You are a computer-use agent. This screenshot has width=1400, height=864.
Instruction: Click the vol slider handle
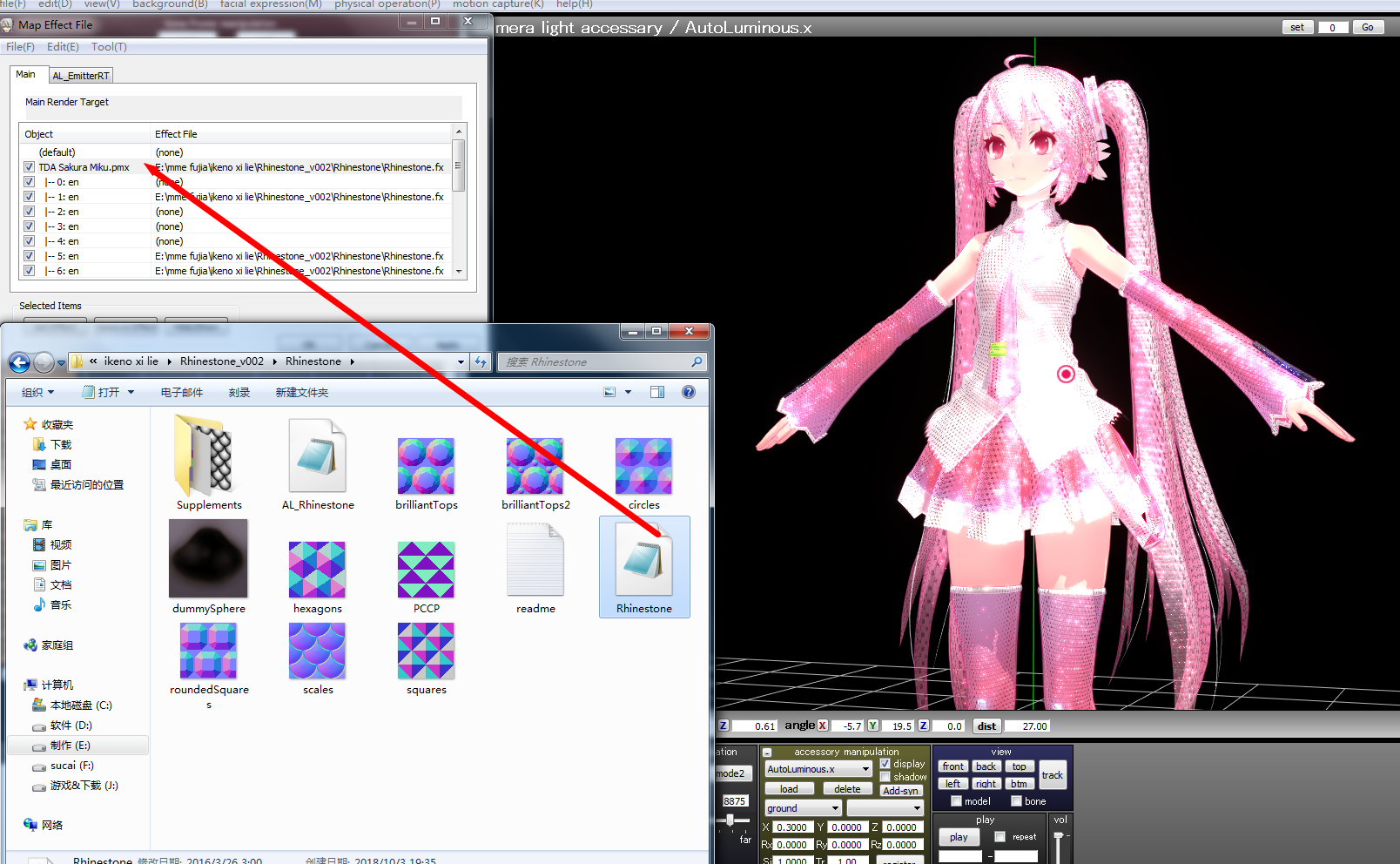coord(1059,837)
